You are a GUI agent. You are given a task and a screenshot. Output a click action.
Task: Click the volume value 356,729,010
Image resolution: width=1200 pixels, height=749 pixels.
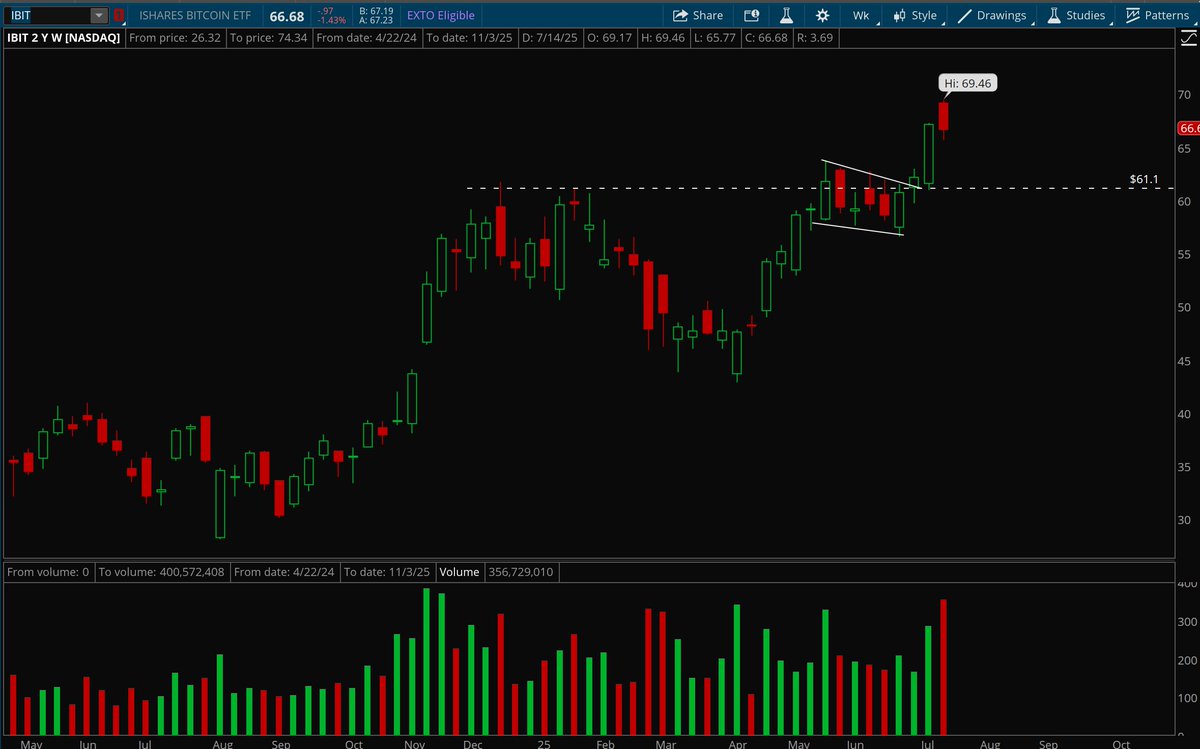click(x=521, y=572)
